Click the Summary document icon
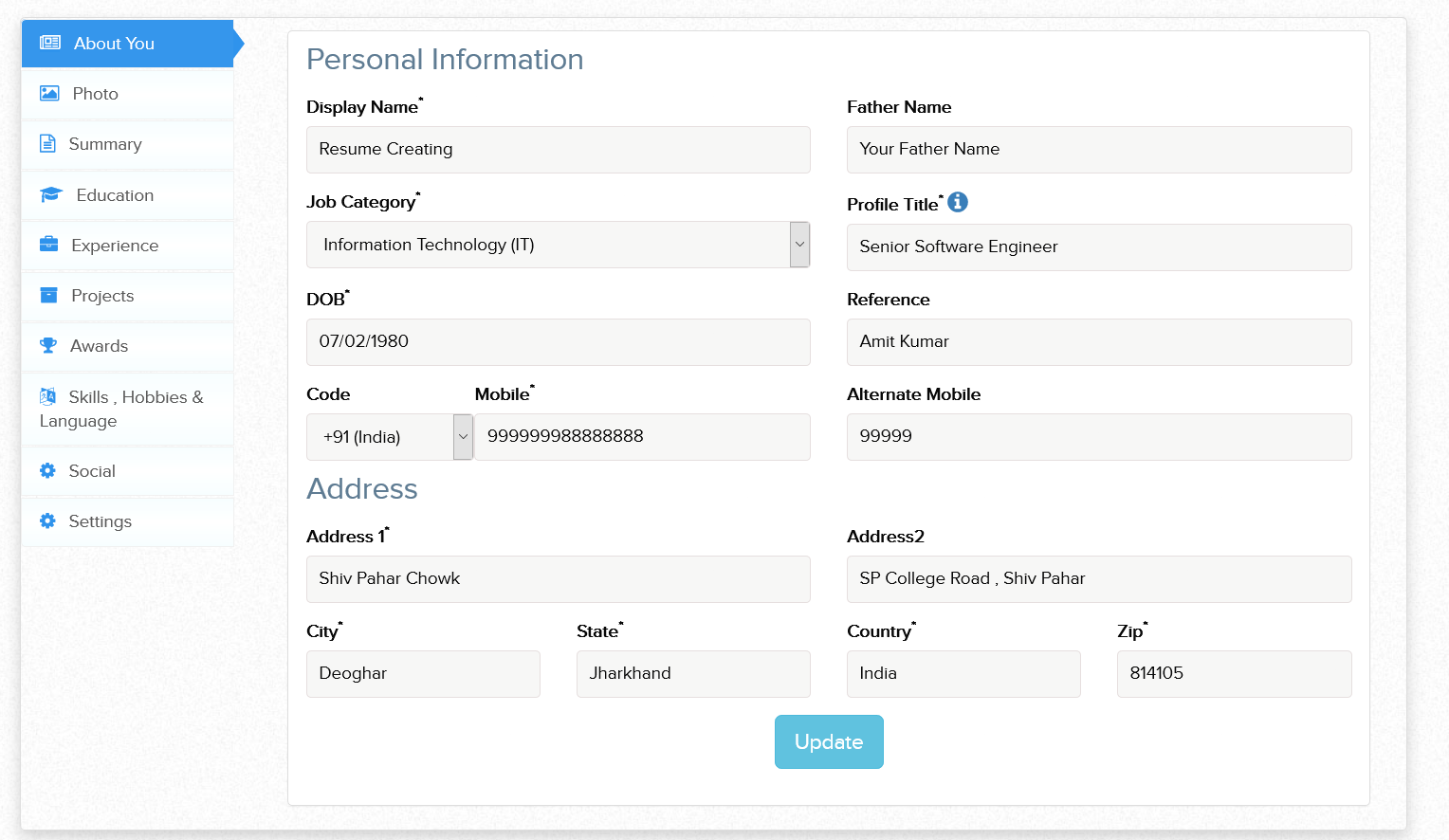The image size is (1449, 840). (48, 143)
